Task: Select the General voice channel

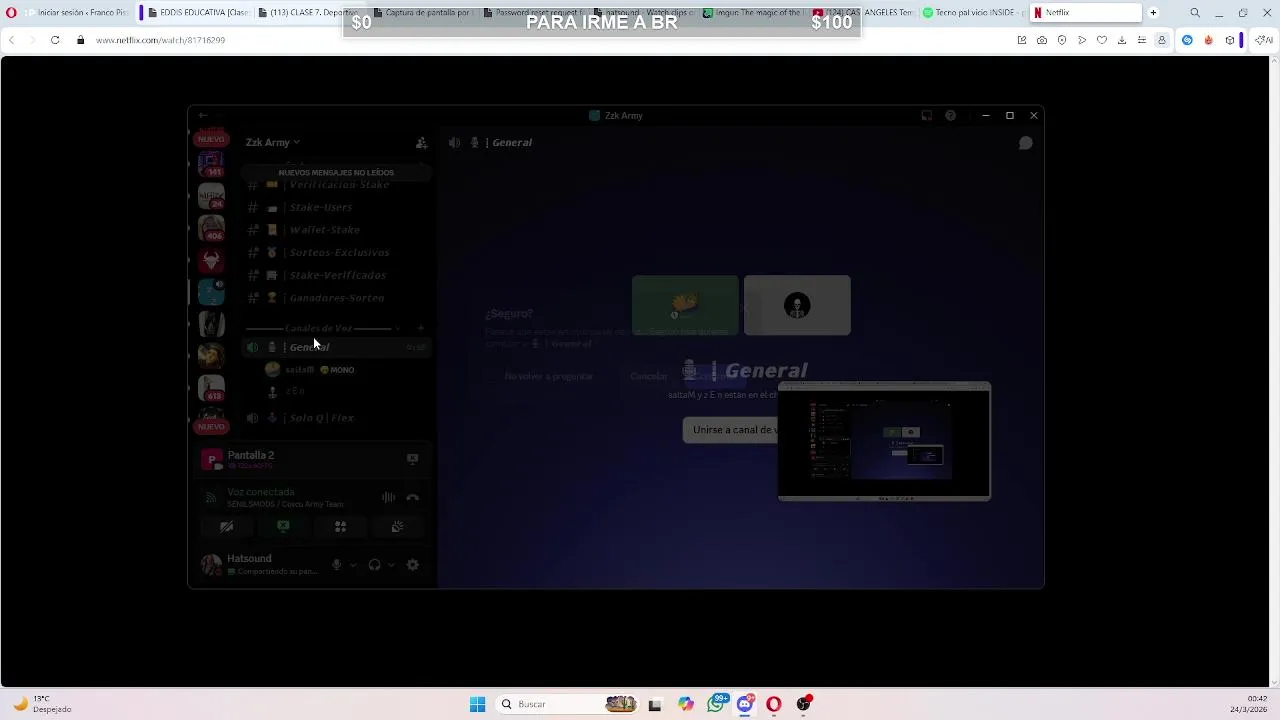Action: pyautogui.click(x=338, y=347)
